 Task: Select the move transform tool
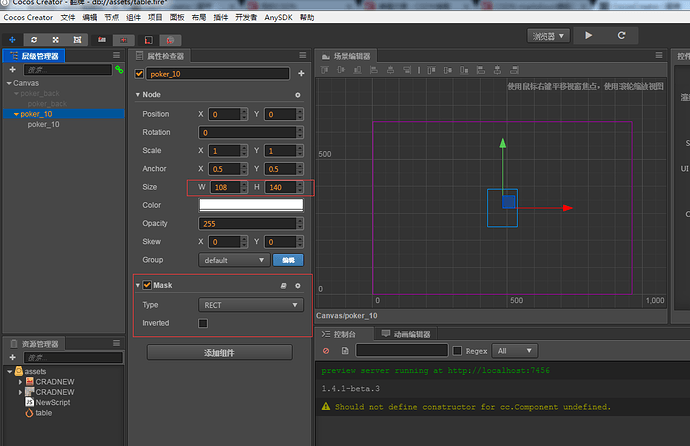pos(13,37)
